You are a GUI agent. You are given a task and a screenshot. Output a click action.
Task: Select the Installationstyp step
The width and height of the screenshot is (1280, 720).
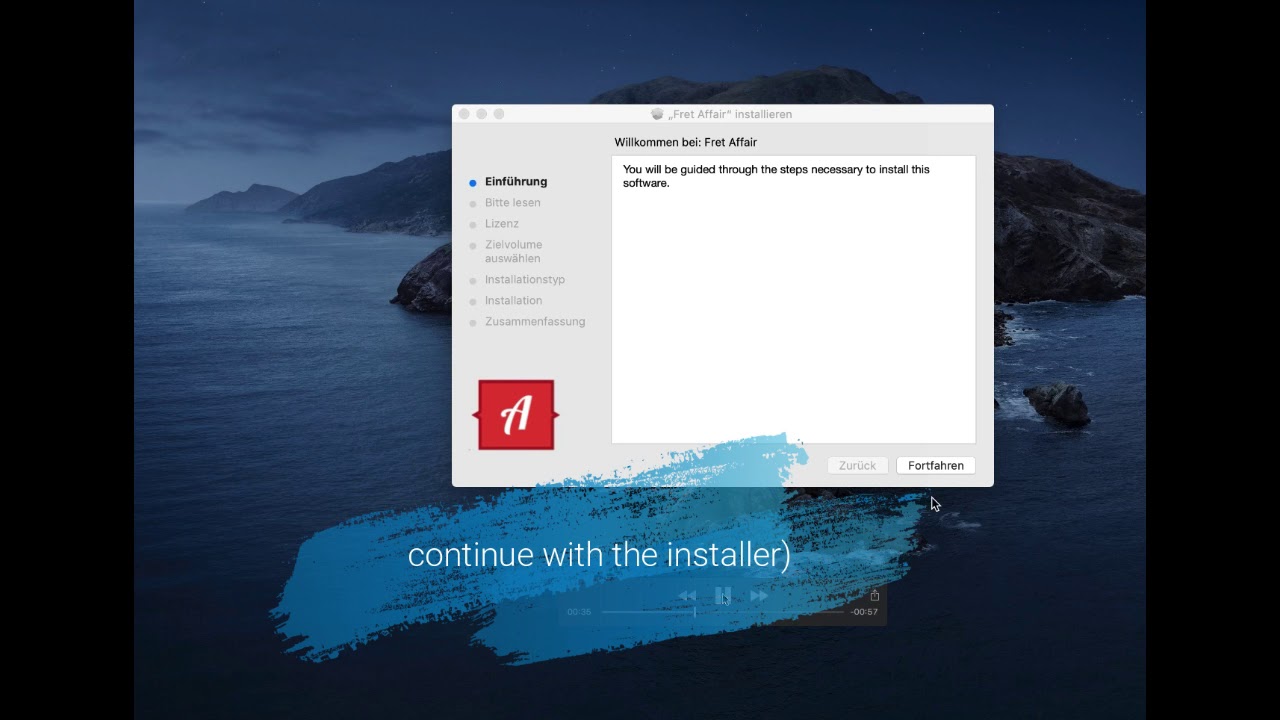click(x=525, y=280)
